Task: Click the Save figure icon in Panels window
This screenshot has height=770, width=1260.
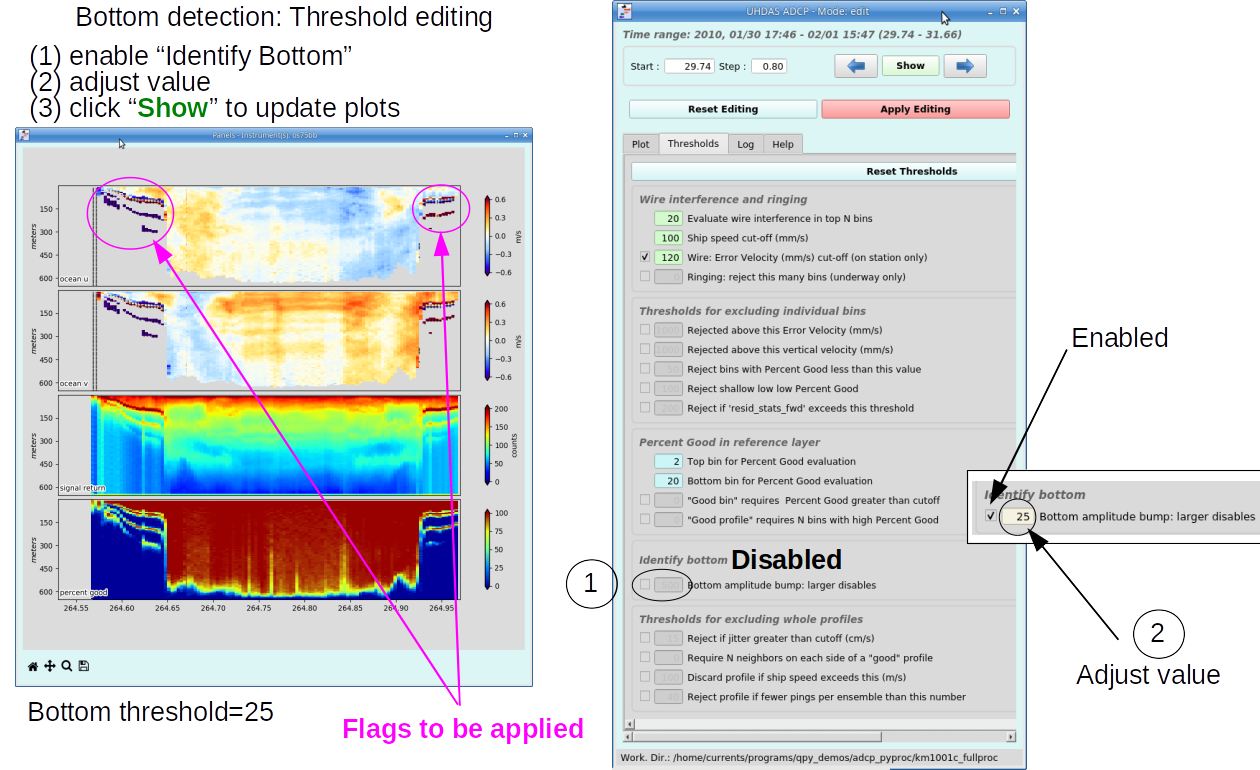Action: pos(84,665)
